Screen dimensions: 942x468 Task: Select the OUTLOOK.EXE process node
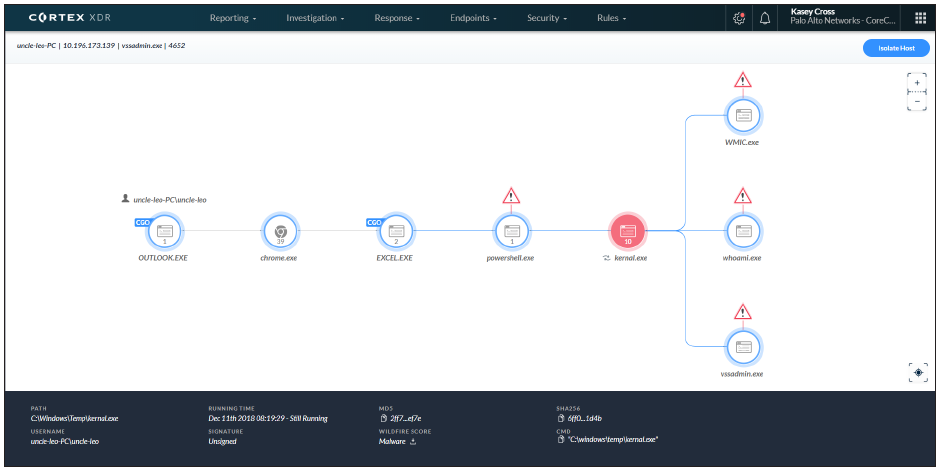[165, 231]
